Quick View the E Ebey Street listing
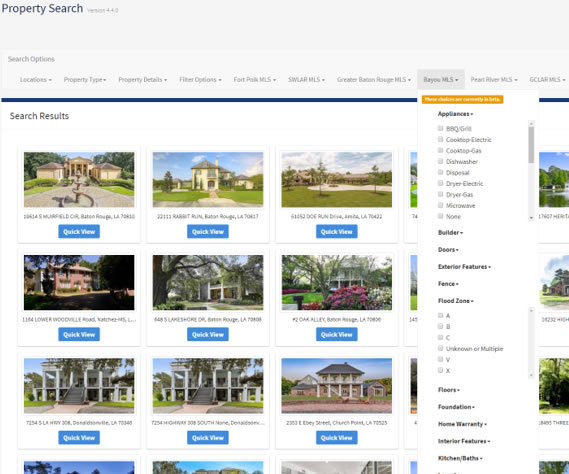 pyautogui.click(x=337, y=438)
